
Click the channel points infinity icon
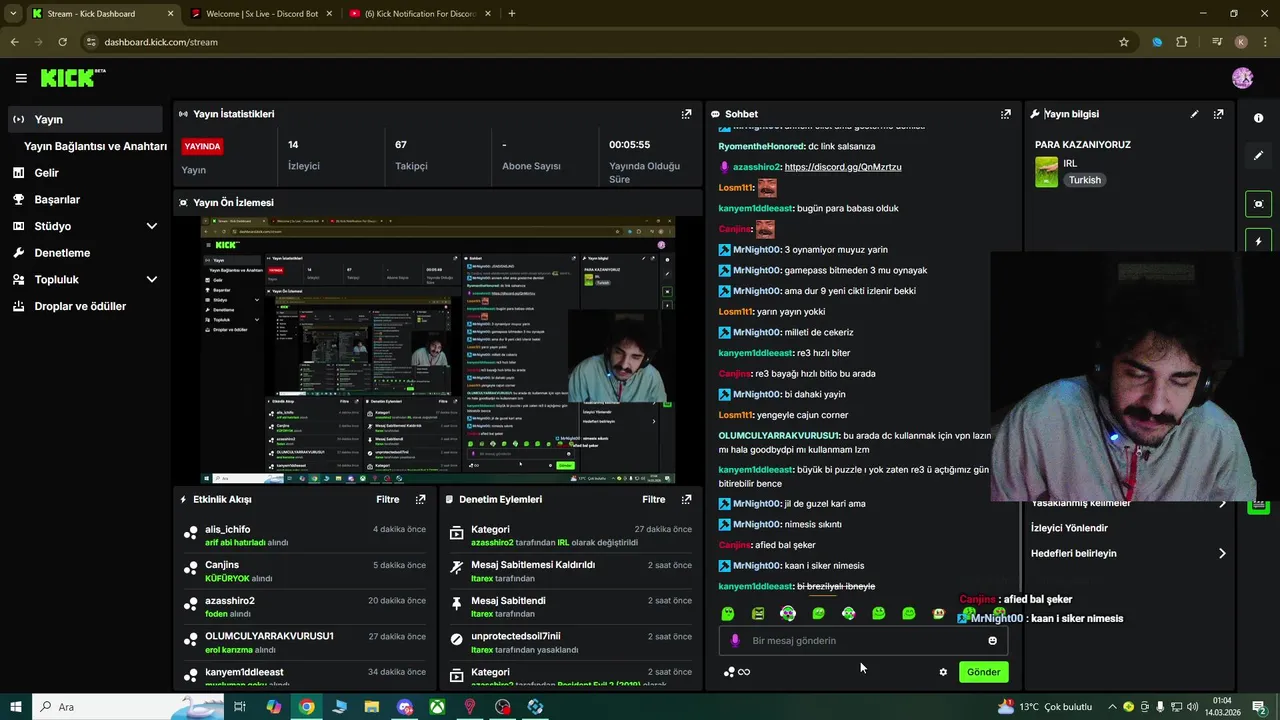[737, 672]
